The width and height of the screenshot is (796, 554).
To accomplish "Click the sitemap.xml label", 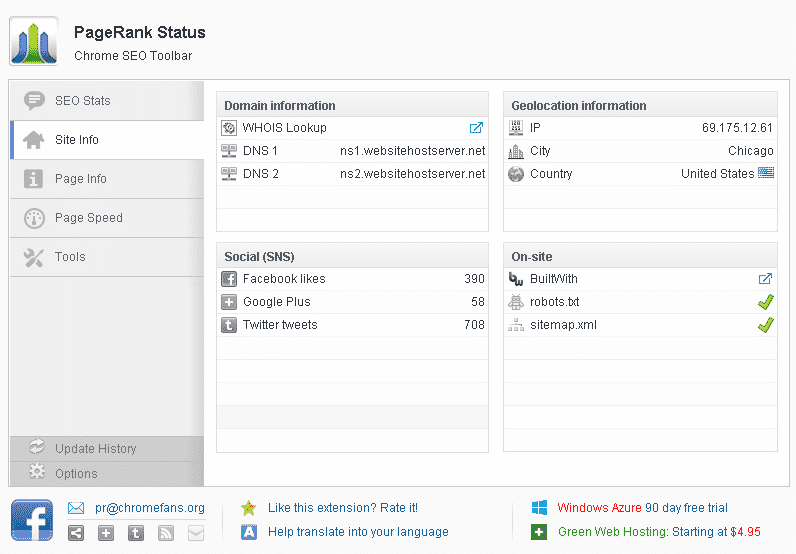I will click(563, 325).
